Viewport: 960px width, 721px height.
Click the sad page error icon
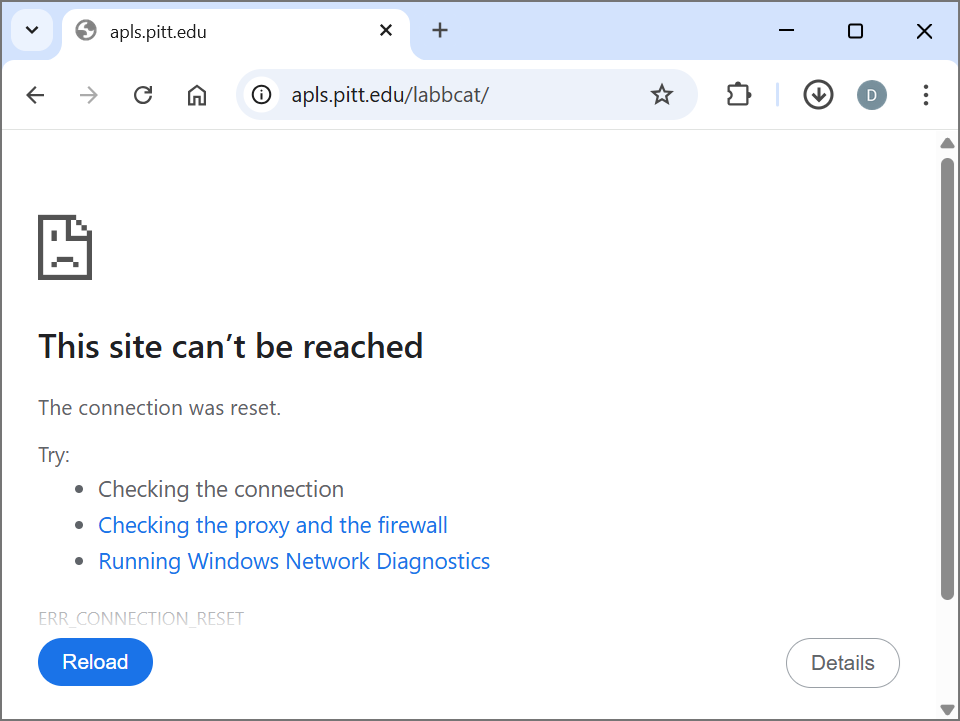pyautogui.click(x=65, y=247)
